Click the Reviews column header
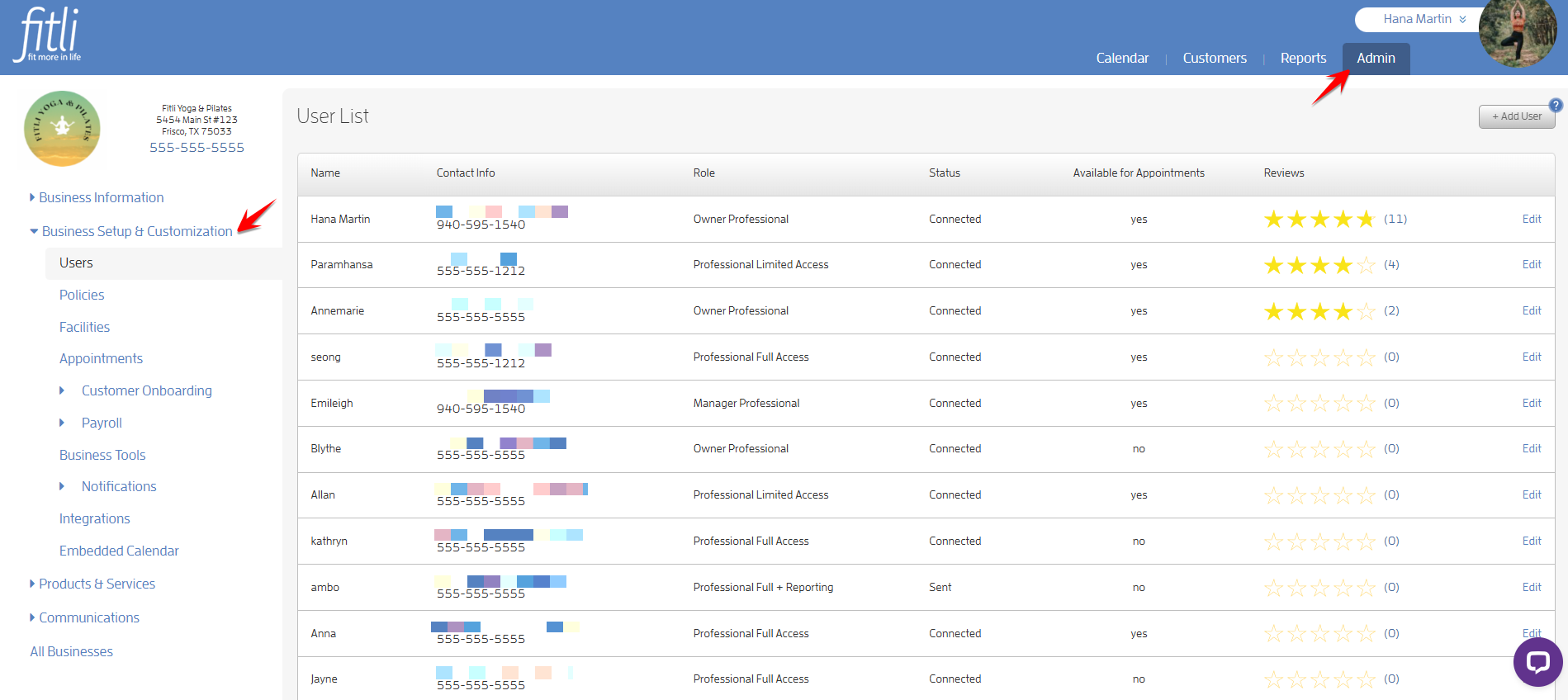This screenshot has height=700, width=1568. click(x=1284, y=173)
